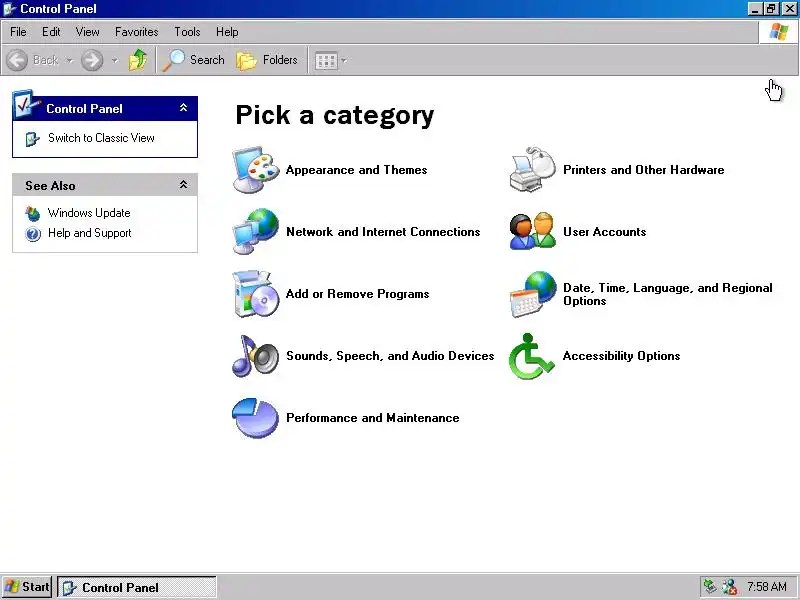Viewport: 800px width, 600px height.
Task: Open the Views dropdown arrow
Action: 344,61
